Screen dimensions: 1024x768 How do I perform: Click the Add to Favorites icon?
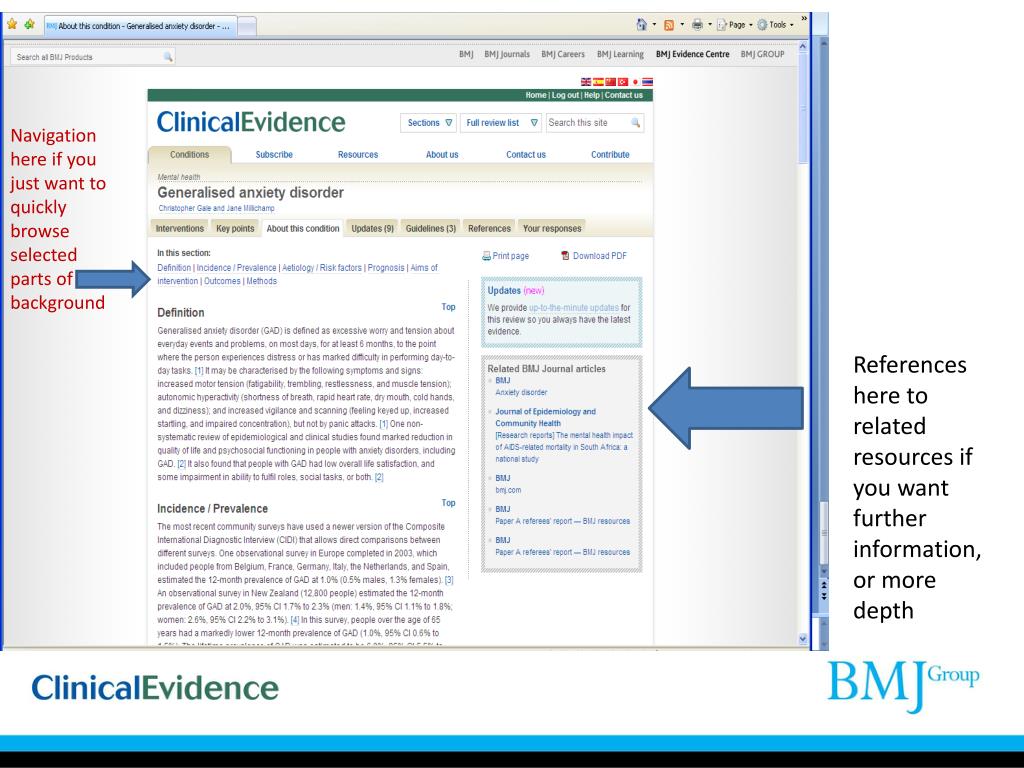pos(29,24)
